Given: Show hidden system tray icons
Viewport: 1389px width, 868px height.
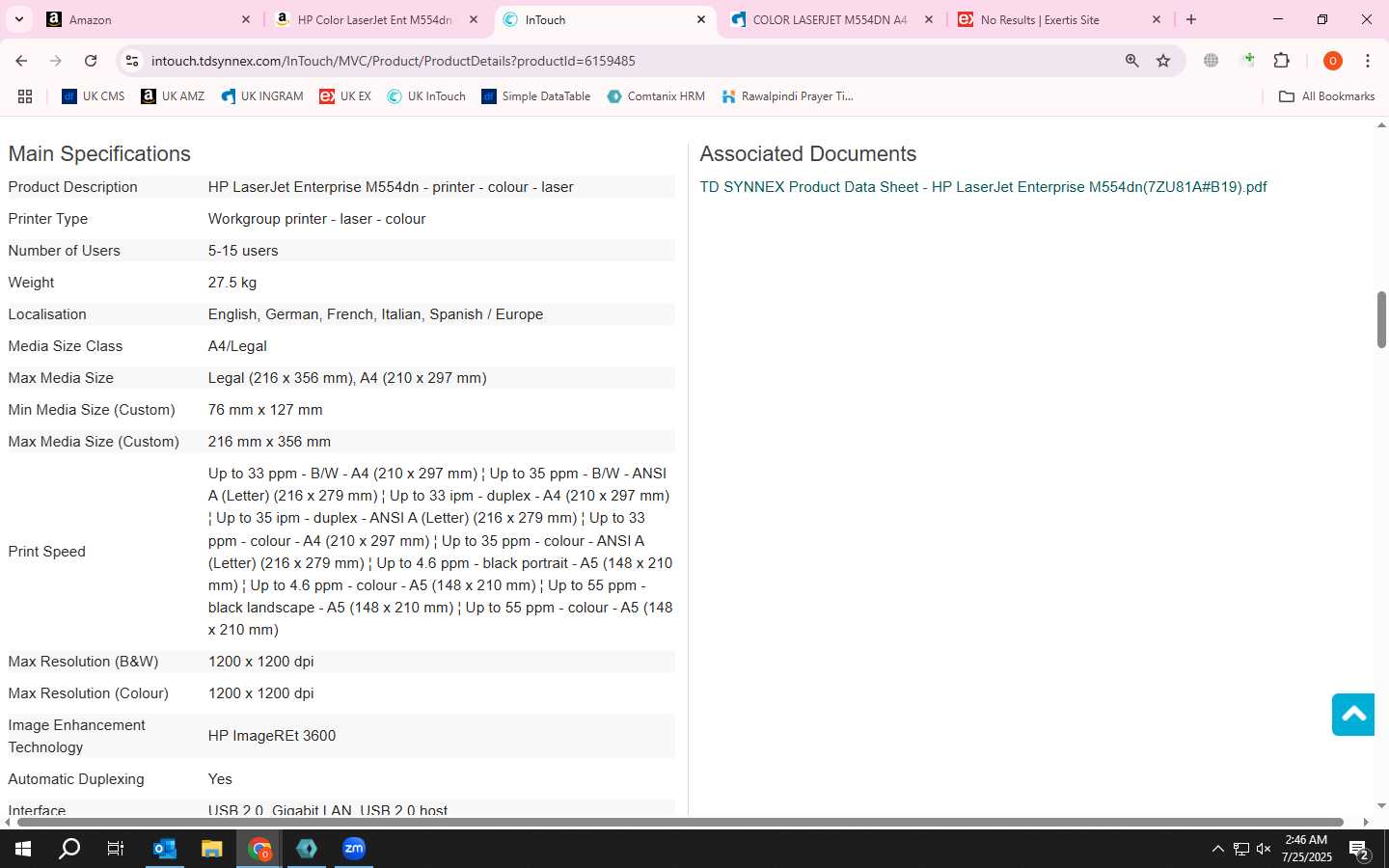Looking at the screenshot, I should tap(1217, 849).
